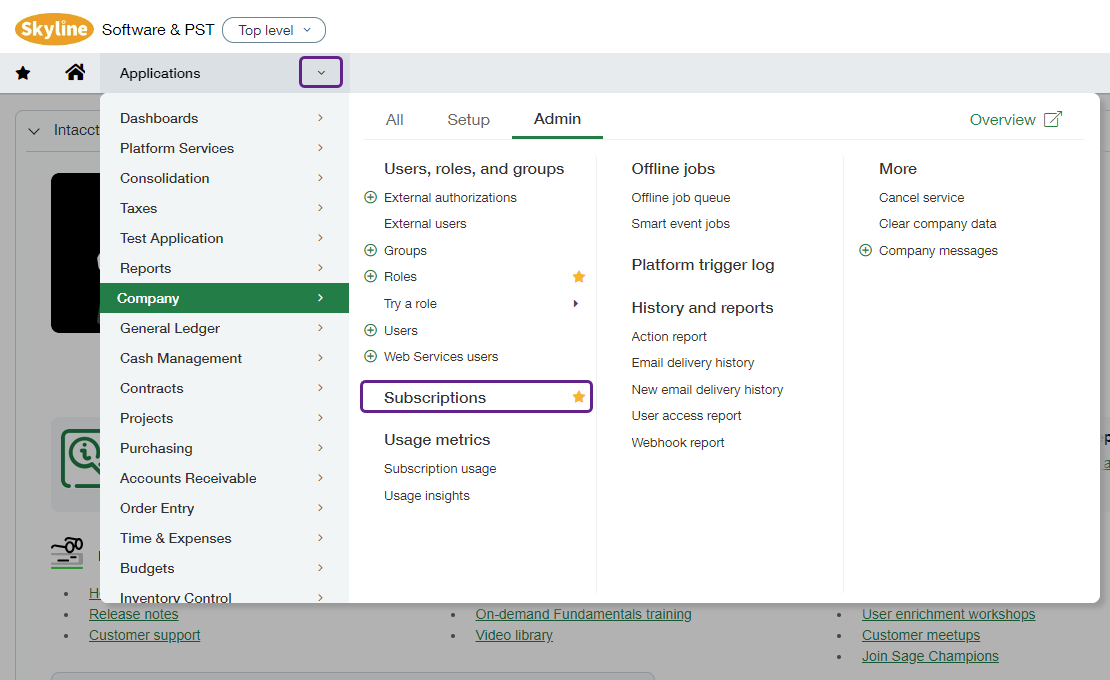Switch to the Setup tab
1110x680 pixels.
(x=468, y=119)
